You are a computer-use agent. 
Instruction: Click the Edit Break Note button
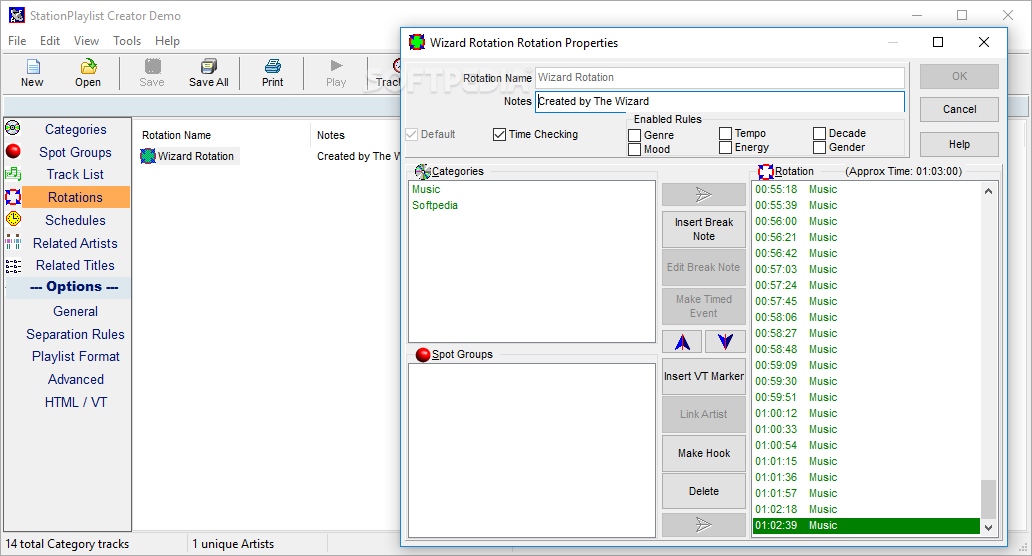point(704,267)
